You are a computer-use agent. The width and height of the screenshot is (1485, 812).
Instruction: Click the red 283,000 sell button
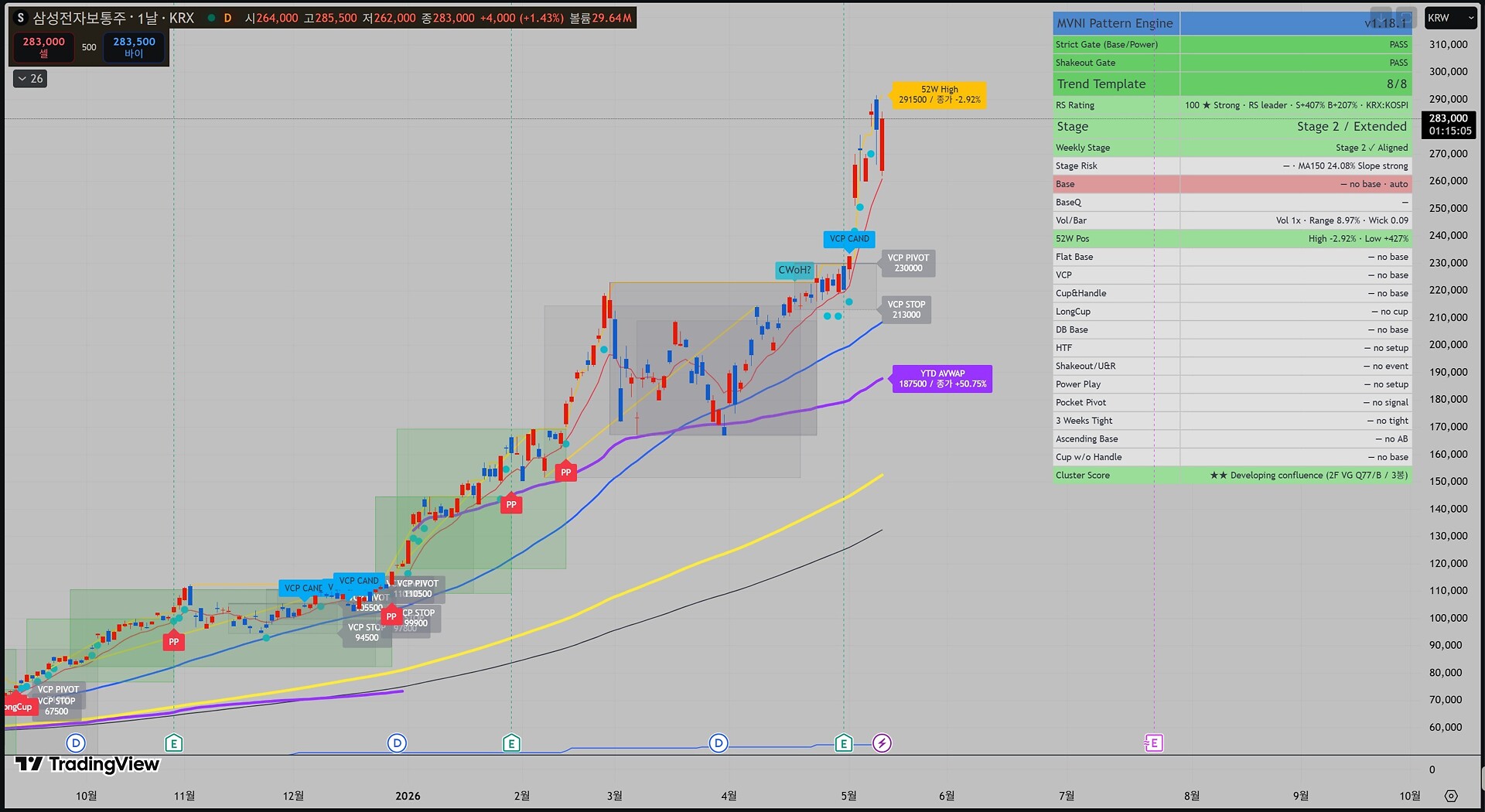click(43, 47)
